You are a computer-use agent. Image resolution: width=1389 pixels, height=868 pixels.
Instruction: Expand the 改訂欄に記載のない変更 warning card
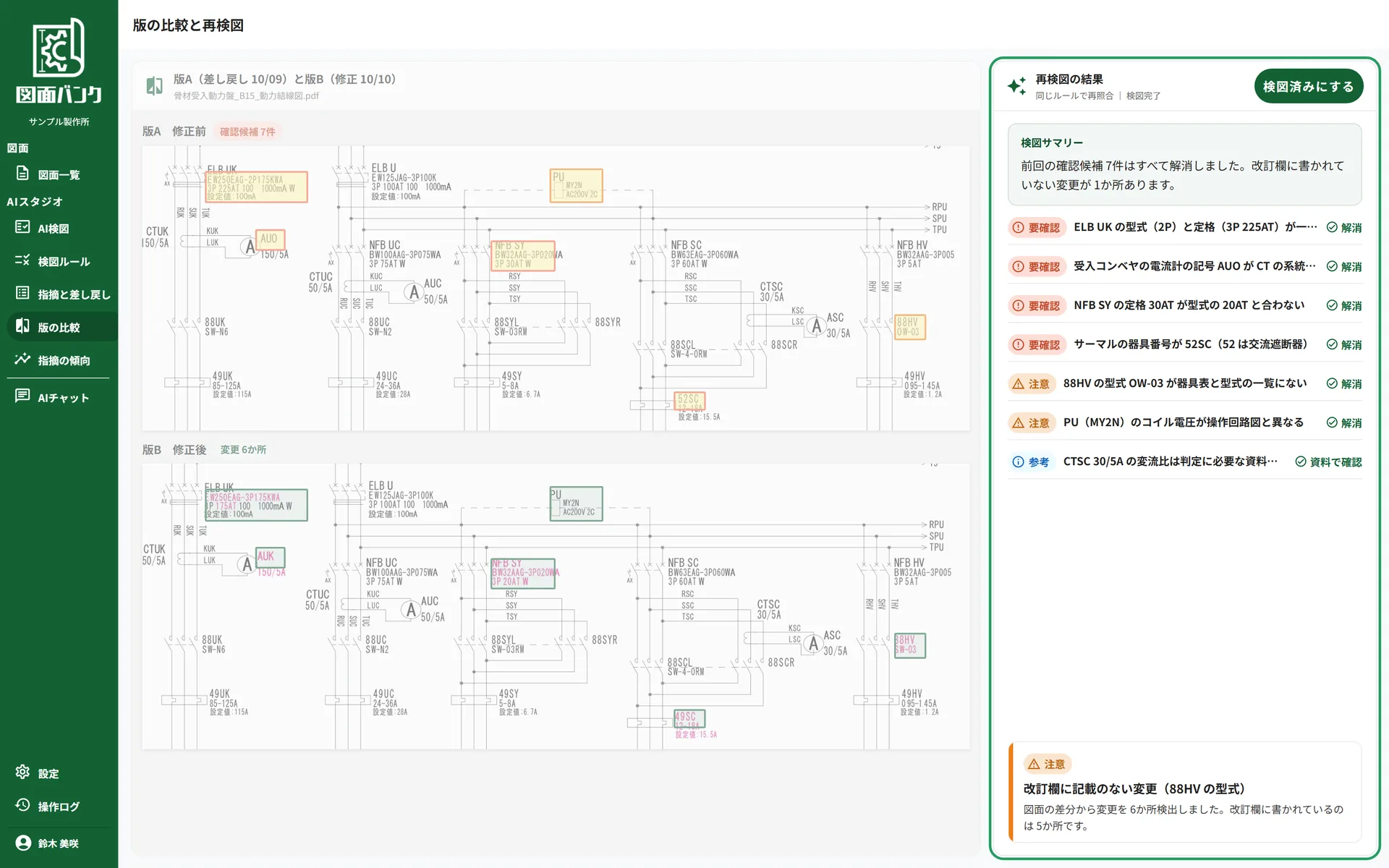click(1184, 793)
